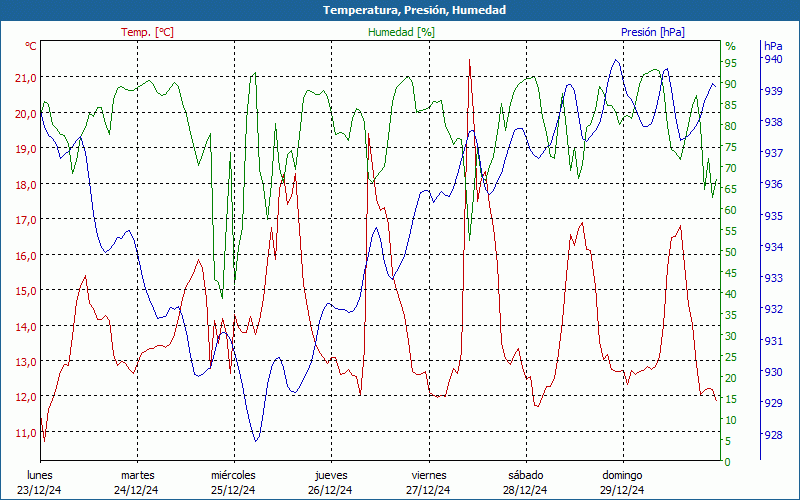
Task: Click the 933 pressure axis value
Action: 773,278
